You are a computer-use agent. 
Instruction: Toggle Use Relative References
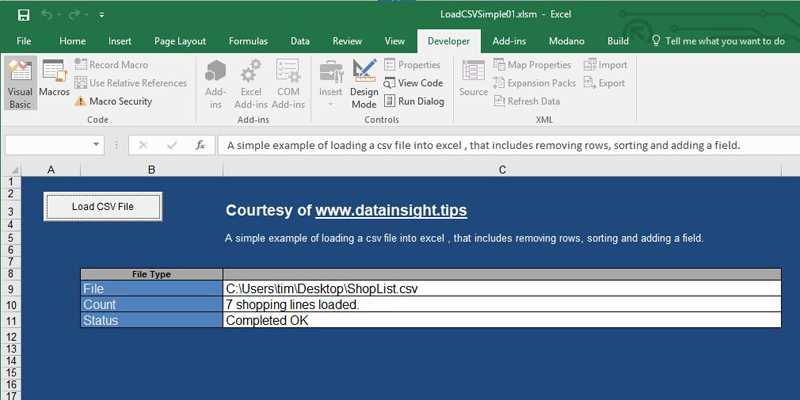point(131,83)
